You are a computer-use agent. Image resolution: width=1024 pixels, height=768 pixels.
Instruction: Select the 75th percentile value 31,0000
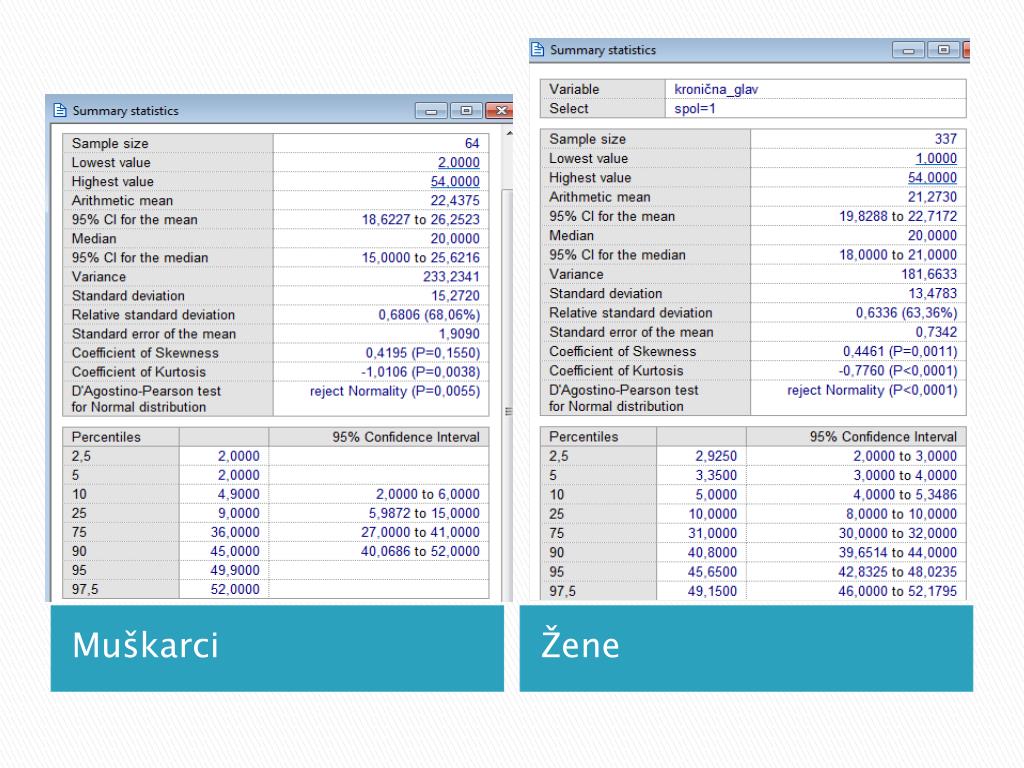[x=712, y=533]
